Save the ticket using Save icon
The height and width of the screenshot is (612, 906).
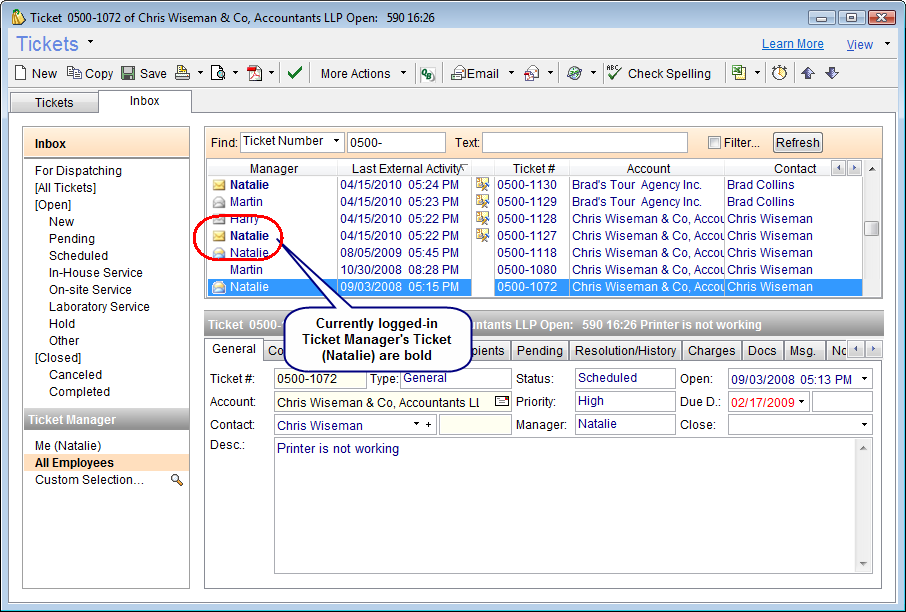(128, 73)
